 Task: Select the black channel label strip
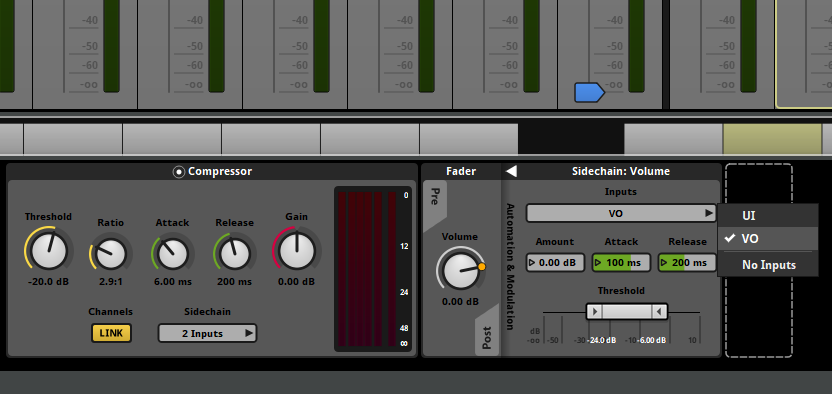tap(571, 138)
